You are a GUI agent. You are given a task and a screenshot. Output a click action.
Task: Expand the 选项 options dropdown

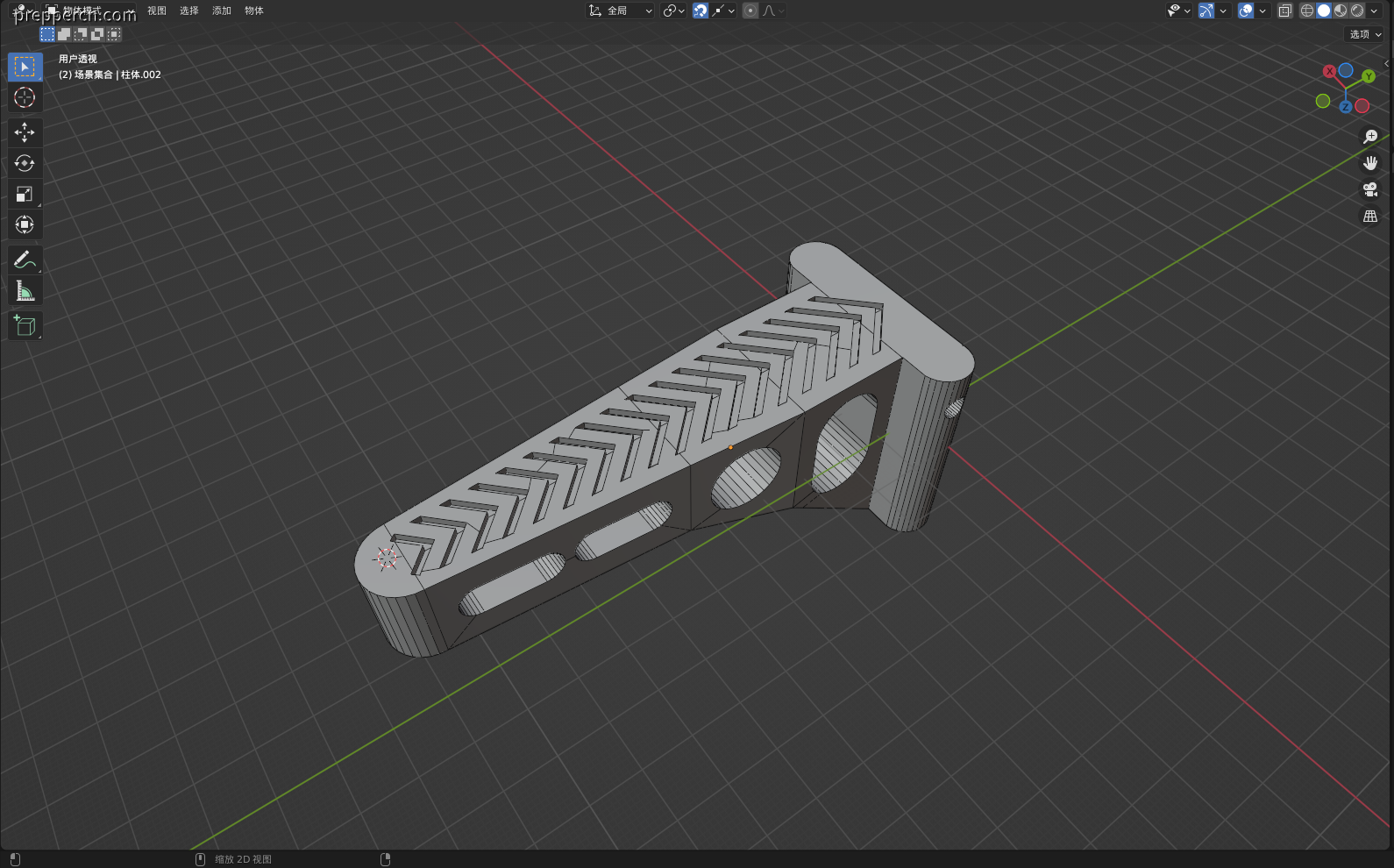tap(1365, 34)
